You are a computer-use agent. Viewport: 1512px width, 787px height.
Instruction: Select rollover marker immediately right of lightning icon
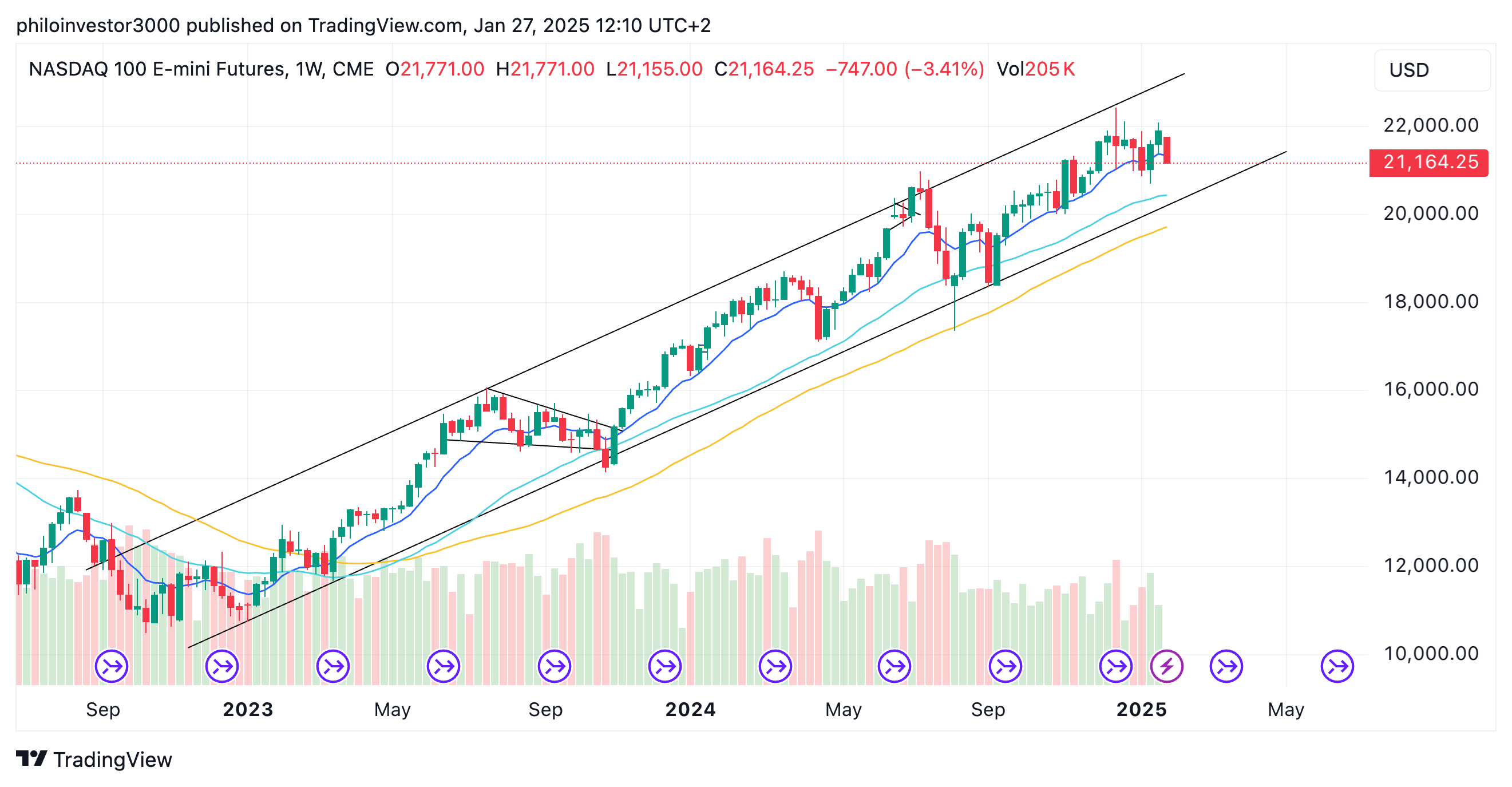click(1226, 666)
